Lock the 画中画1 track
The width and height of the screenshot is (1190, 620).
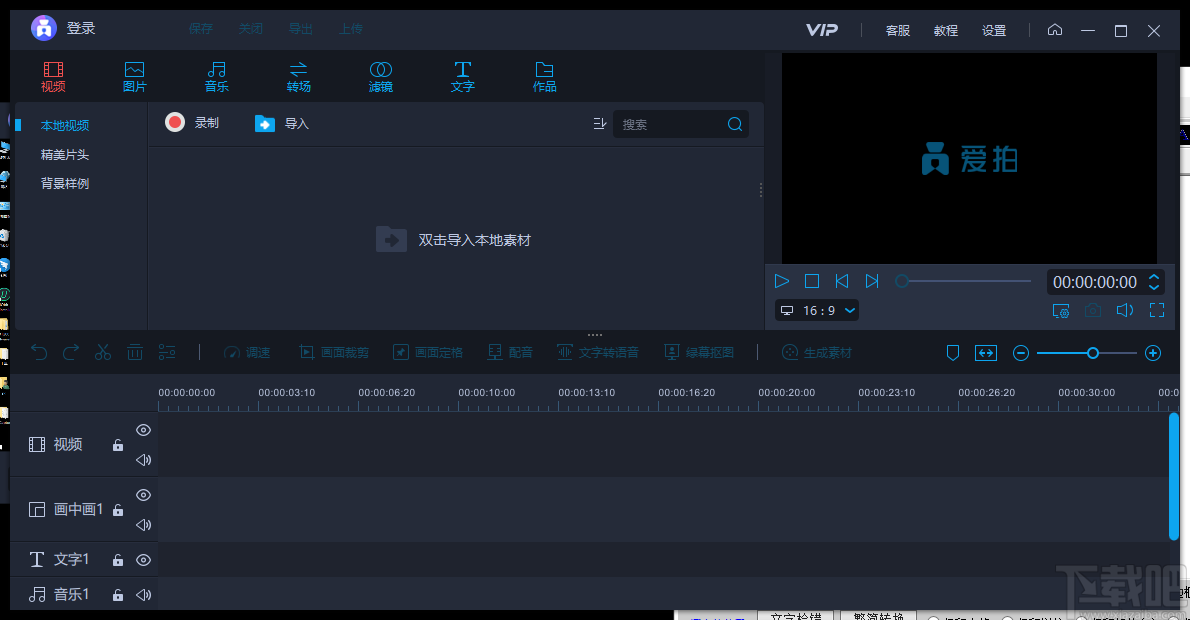point(117,509)
